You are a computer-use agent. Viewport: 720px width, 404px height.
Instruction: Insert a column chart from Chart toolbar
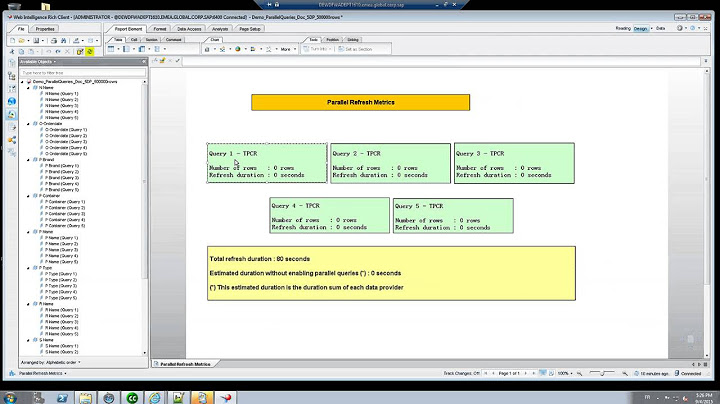pyautogui.click(x=207, y=49)
